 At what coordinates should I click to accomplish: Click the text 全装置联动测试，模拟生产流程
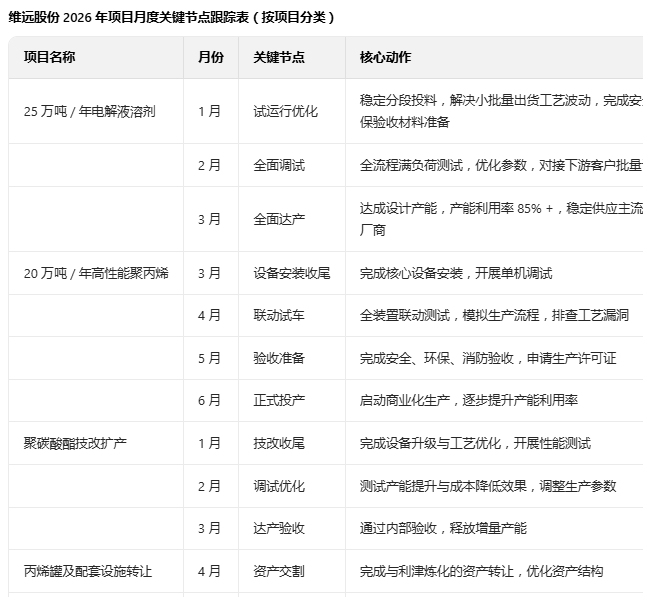tap(450, 315)
